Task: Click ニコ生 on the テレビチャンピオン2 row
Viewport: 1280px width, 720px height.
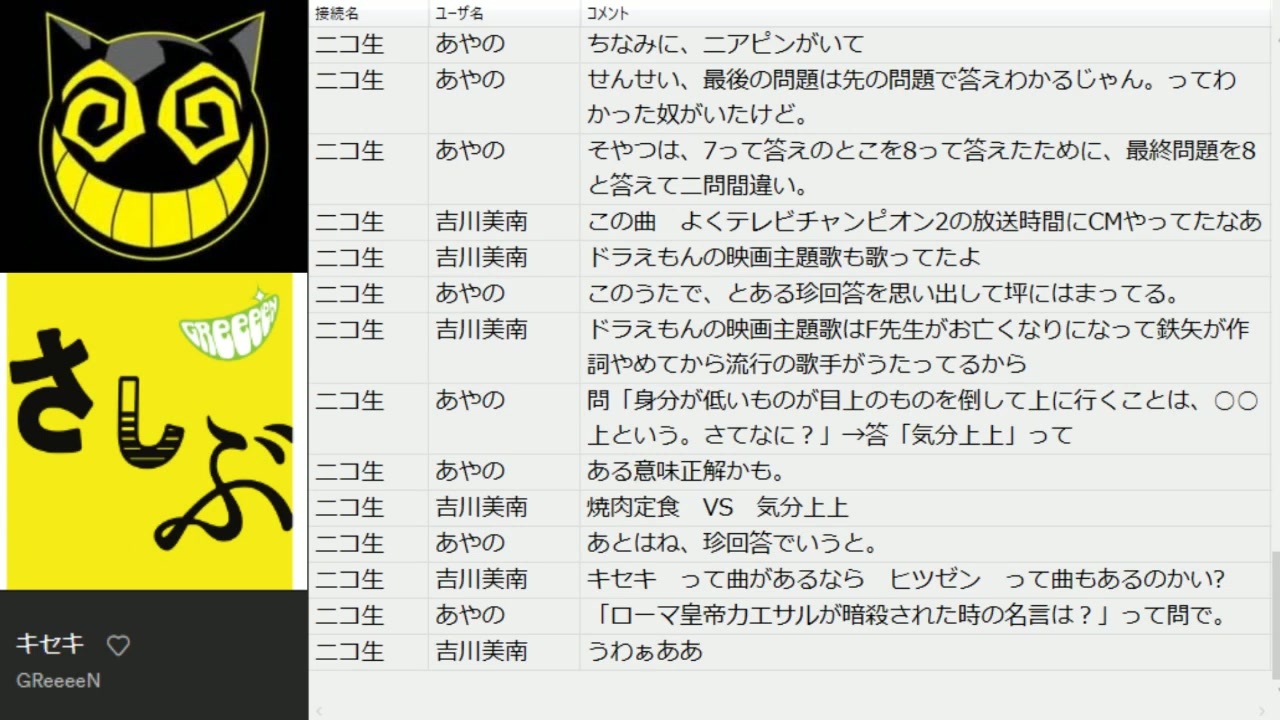Action: point(350,223)
